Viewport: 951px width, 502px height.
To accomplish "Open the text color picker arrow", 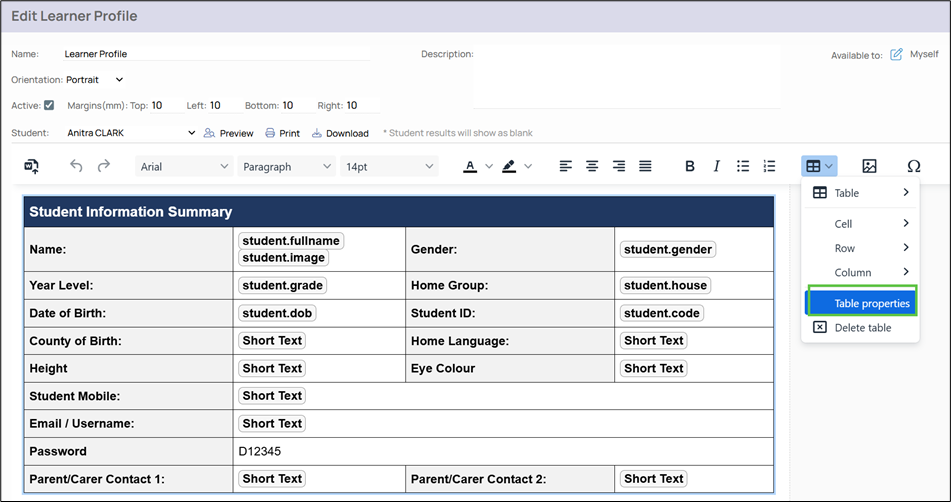I will (x=489, y=166).
